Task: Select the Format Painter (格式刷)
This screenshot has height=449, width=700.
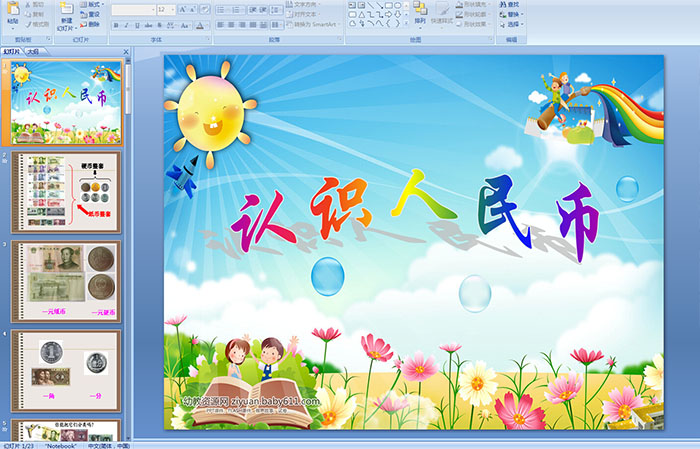Action: click(x=38, y=24)
